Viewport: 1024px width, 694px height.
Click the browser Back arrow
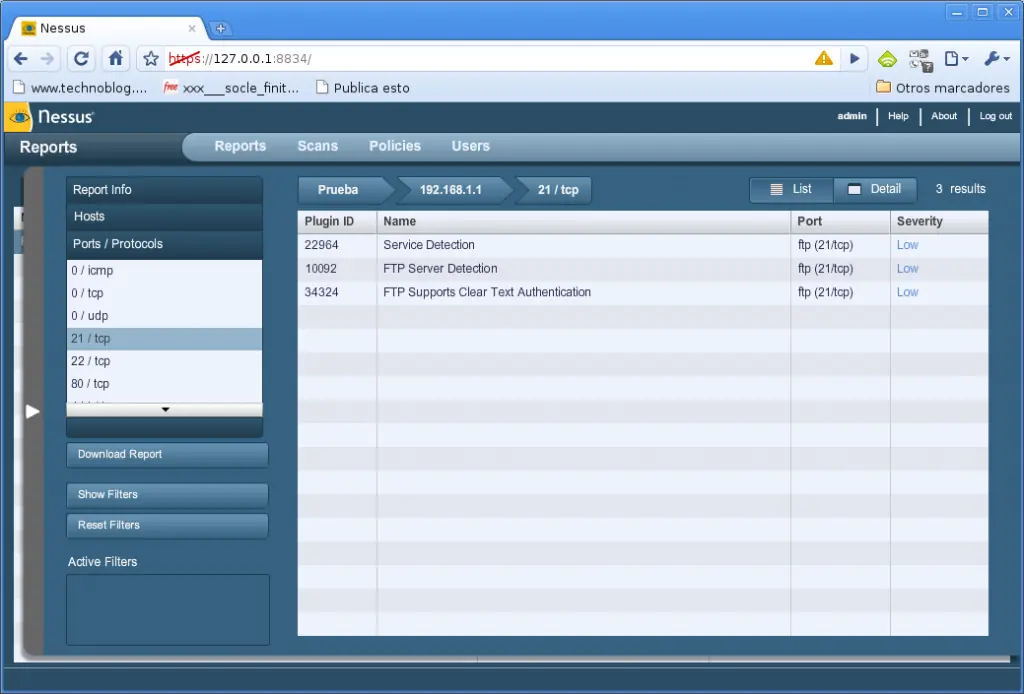(x=21, y=59)
